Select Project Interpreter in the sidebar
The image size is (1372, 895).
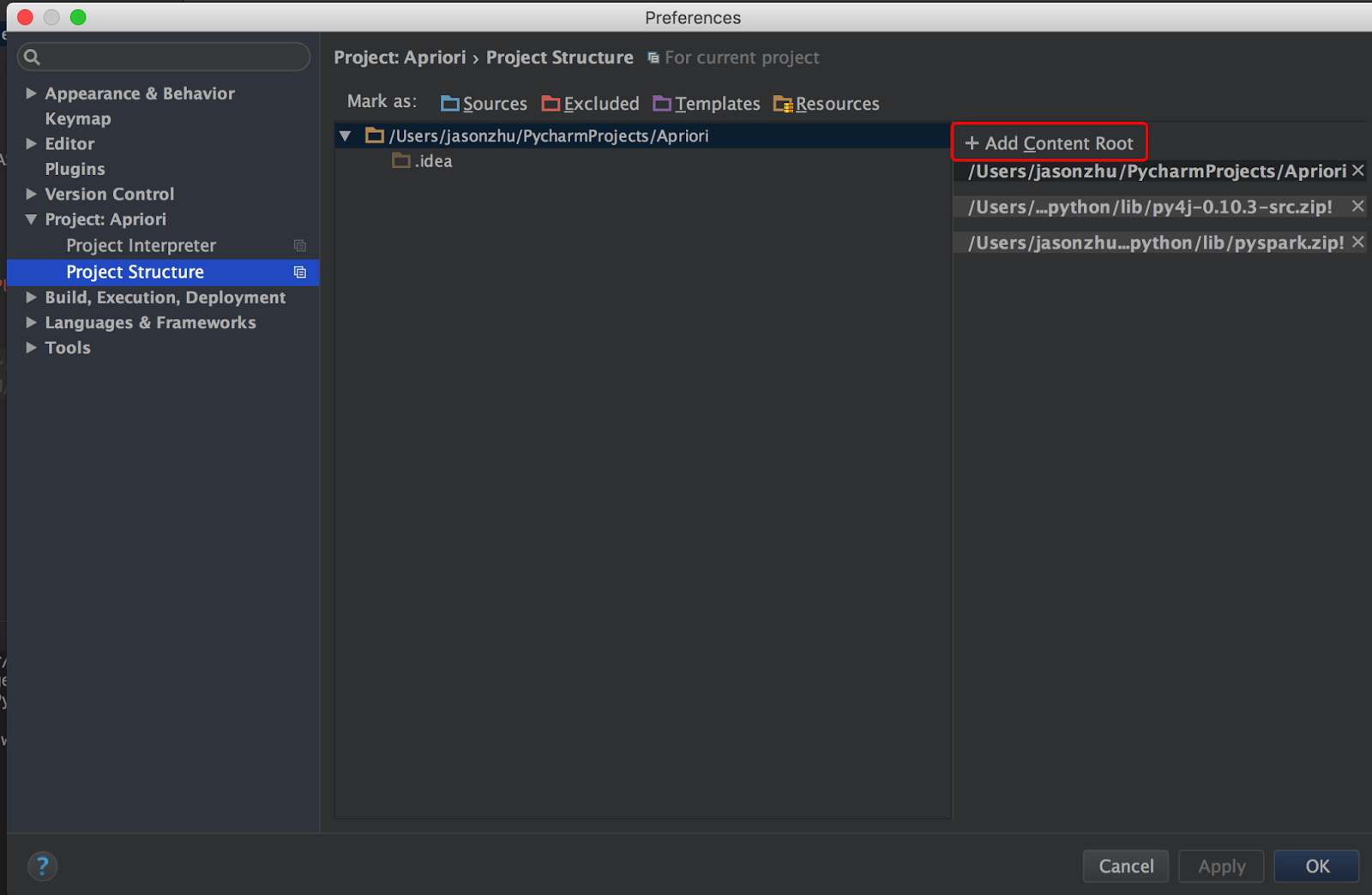click(141, 245)
